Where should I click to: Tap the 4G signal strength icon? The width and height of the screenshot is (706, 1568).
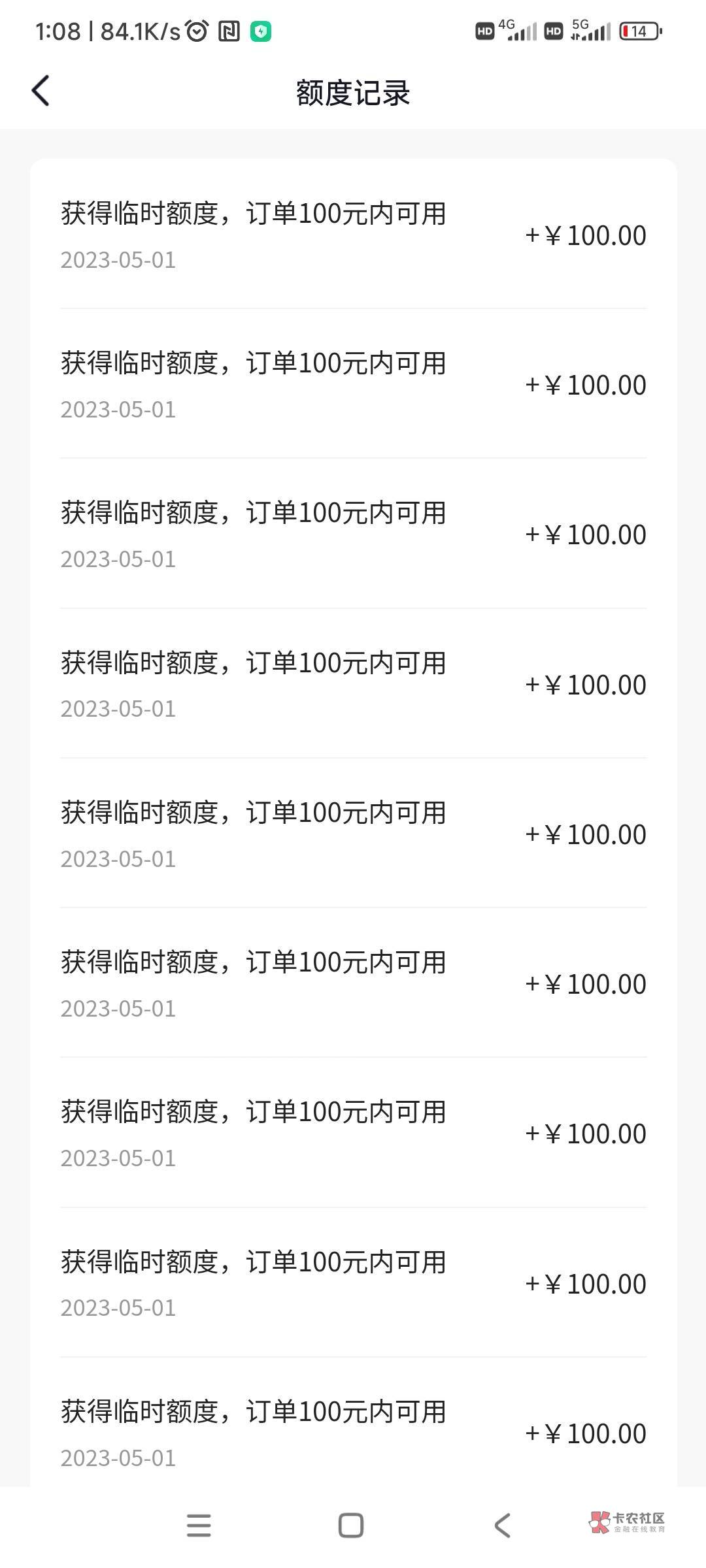coord(518,30)
